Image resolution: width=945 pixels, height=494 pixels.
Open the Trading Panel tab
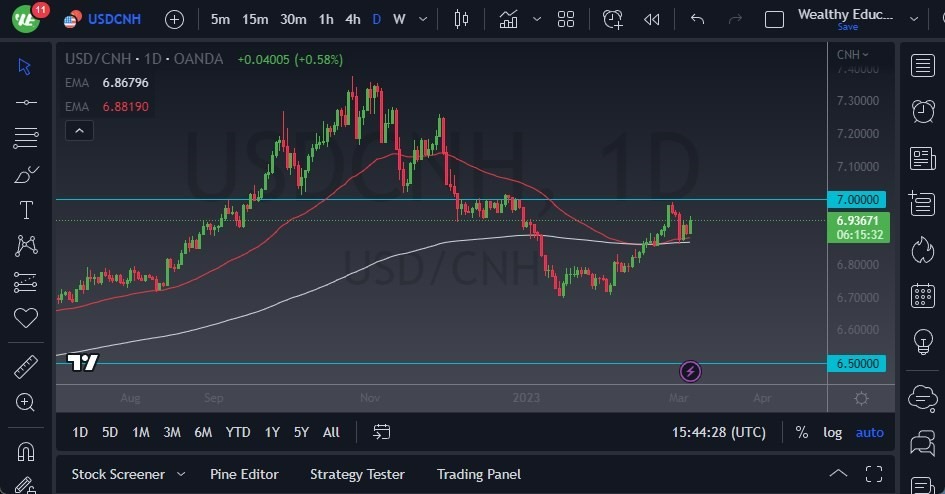pyautogui.click(x=479, y=474)
